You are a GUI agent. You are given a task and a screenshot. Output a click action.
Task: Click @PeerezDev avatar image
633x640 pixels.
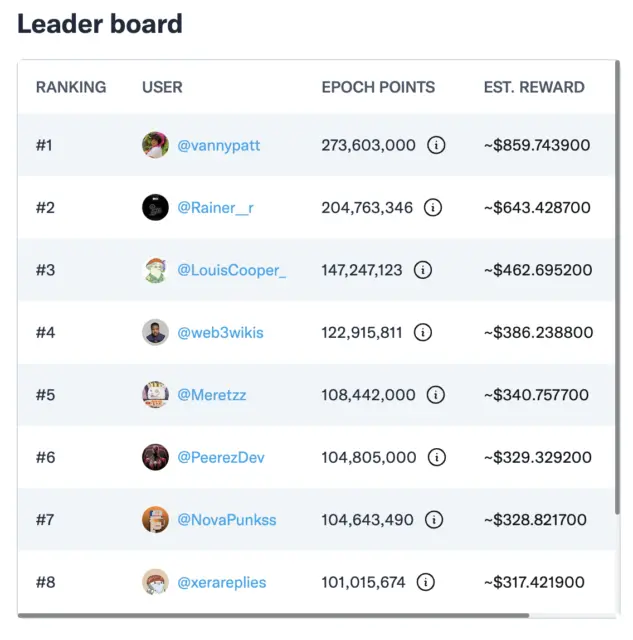click(155, 457)
